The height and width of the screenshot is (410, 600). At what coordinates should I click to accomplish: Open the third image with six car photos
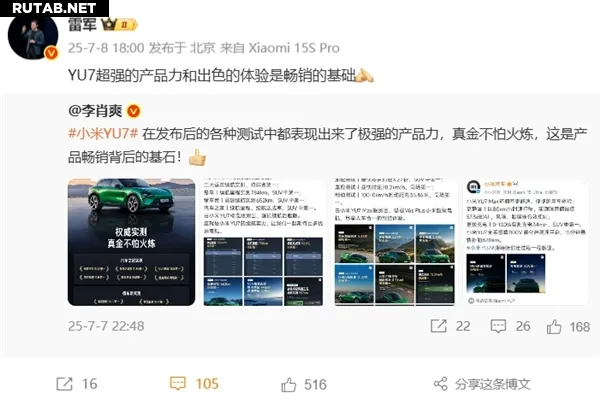tap(395, 242)
